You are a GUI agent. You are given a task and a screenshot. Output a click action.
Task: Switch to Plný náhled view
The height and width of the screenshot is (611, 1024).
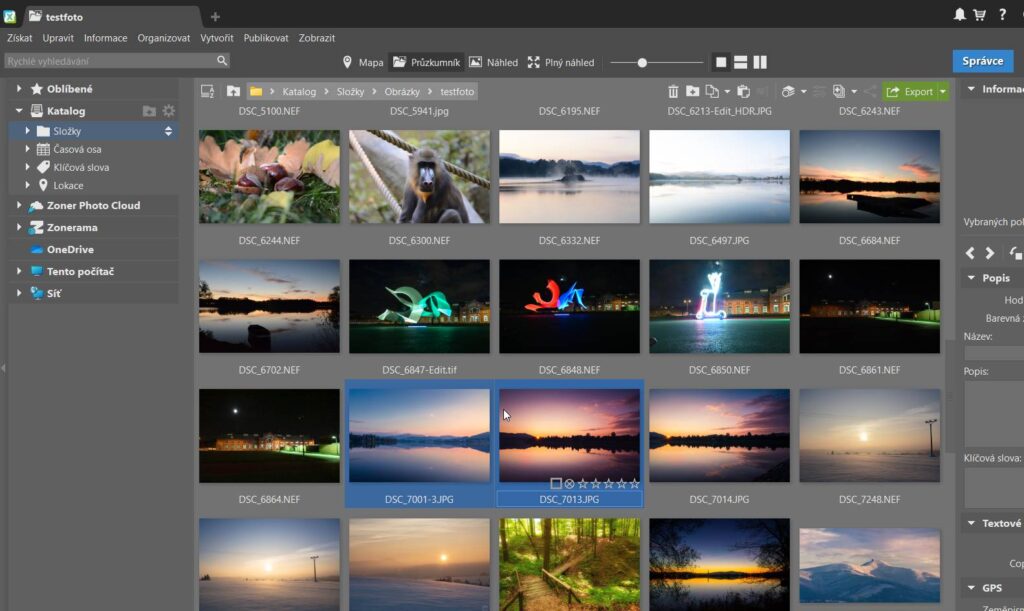point(561,62)
